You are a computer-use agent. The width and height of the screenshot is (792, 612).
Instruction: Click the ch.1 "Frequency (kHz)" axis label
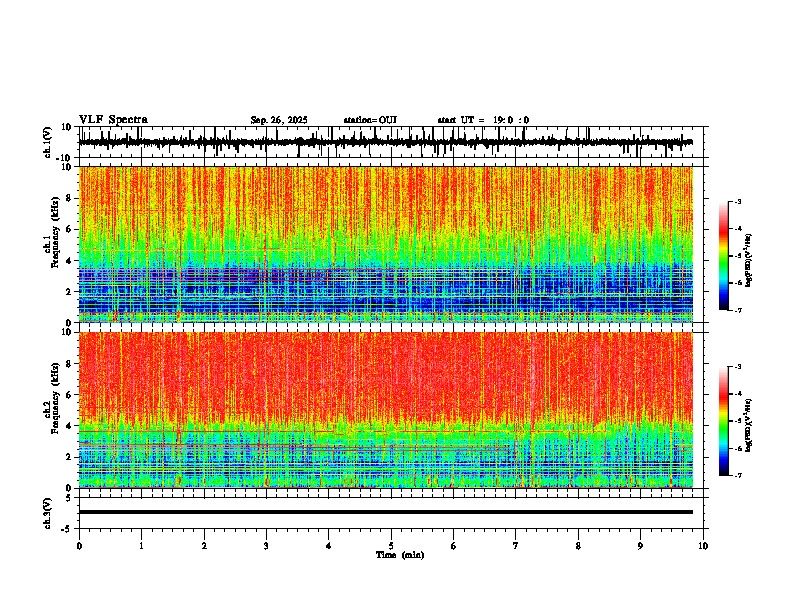(x=55, y=231)
